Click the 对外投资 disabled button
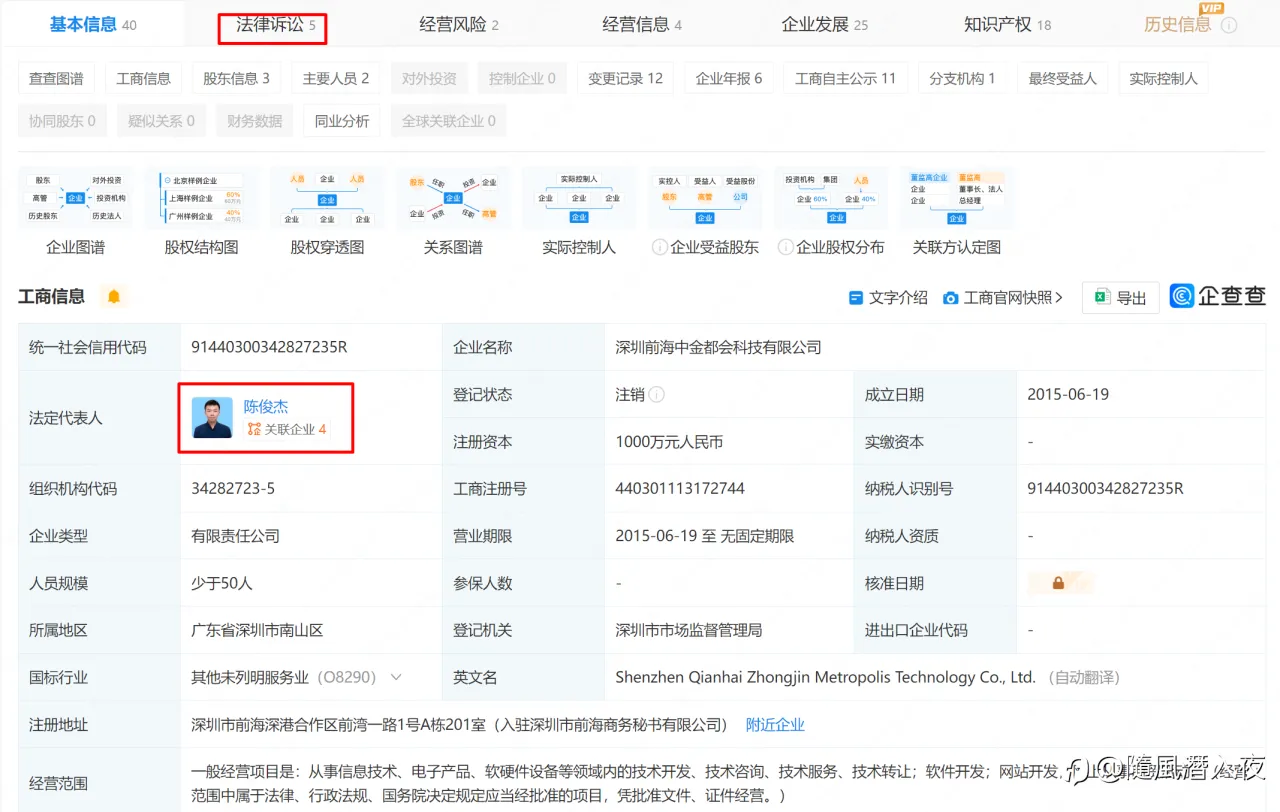Image resolution: width=1280 pixels, height=812 pixels. (x=429, y=78)
